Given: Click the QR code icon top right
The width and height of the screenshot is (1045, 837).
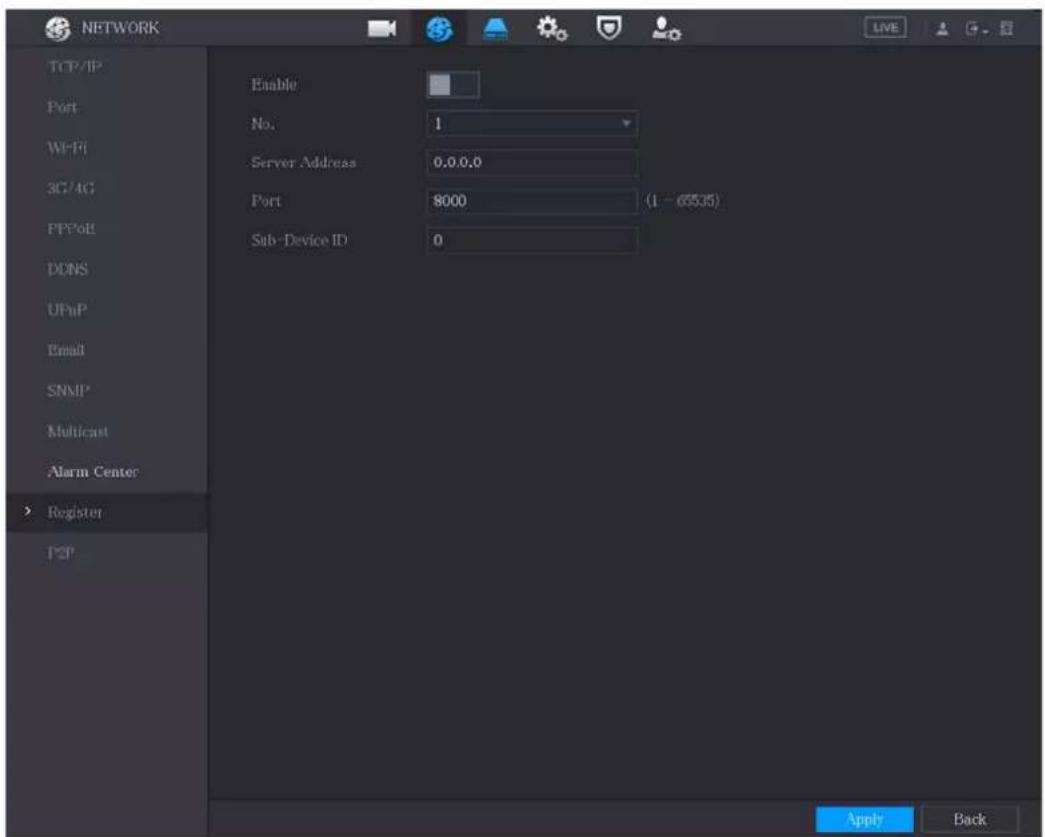Looking at the screenshot, I should (1006, 29).
